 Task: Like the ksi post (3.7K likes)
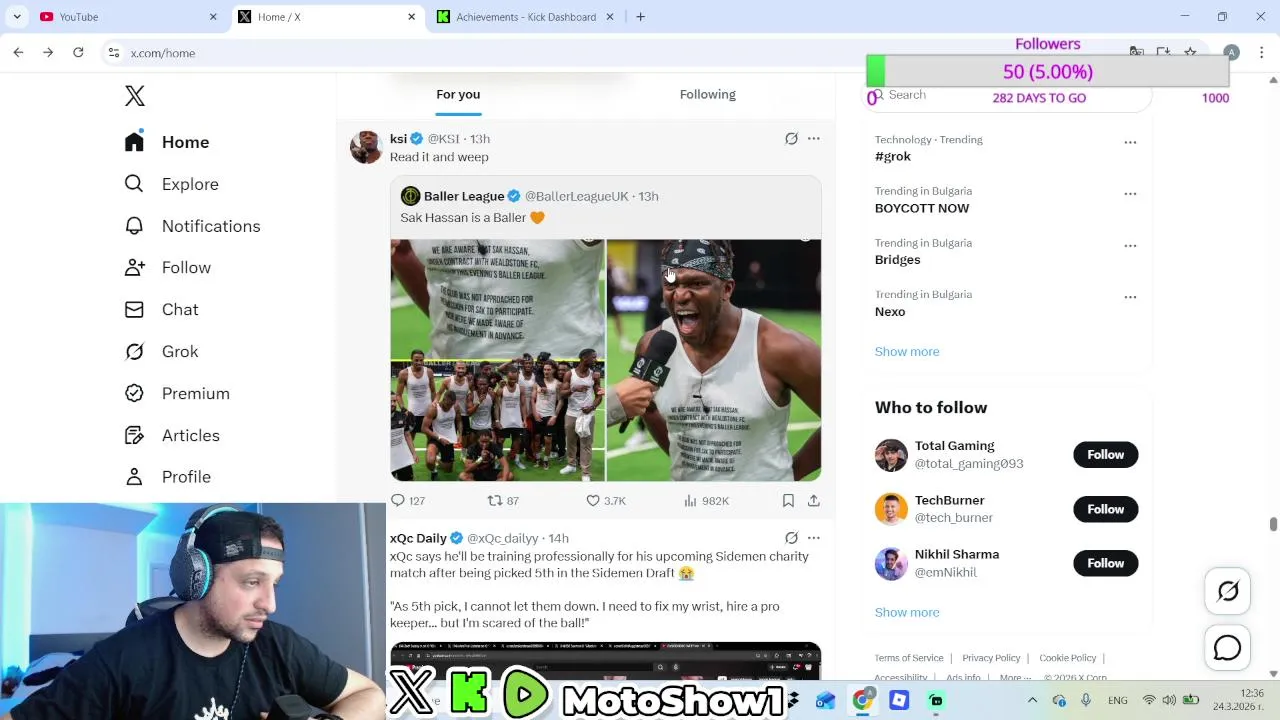pyautogui.click(x=605, y=500)
